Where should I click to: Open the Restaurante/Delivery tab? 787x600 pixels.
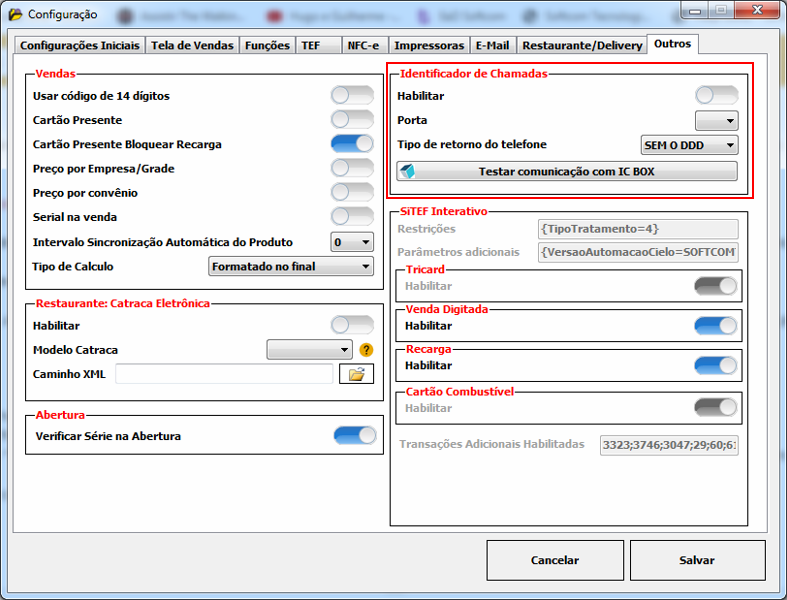click(582, 45)
